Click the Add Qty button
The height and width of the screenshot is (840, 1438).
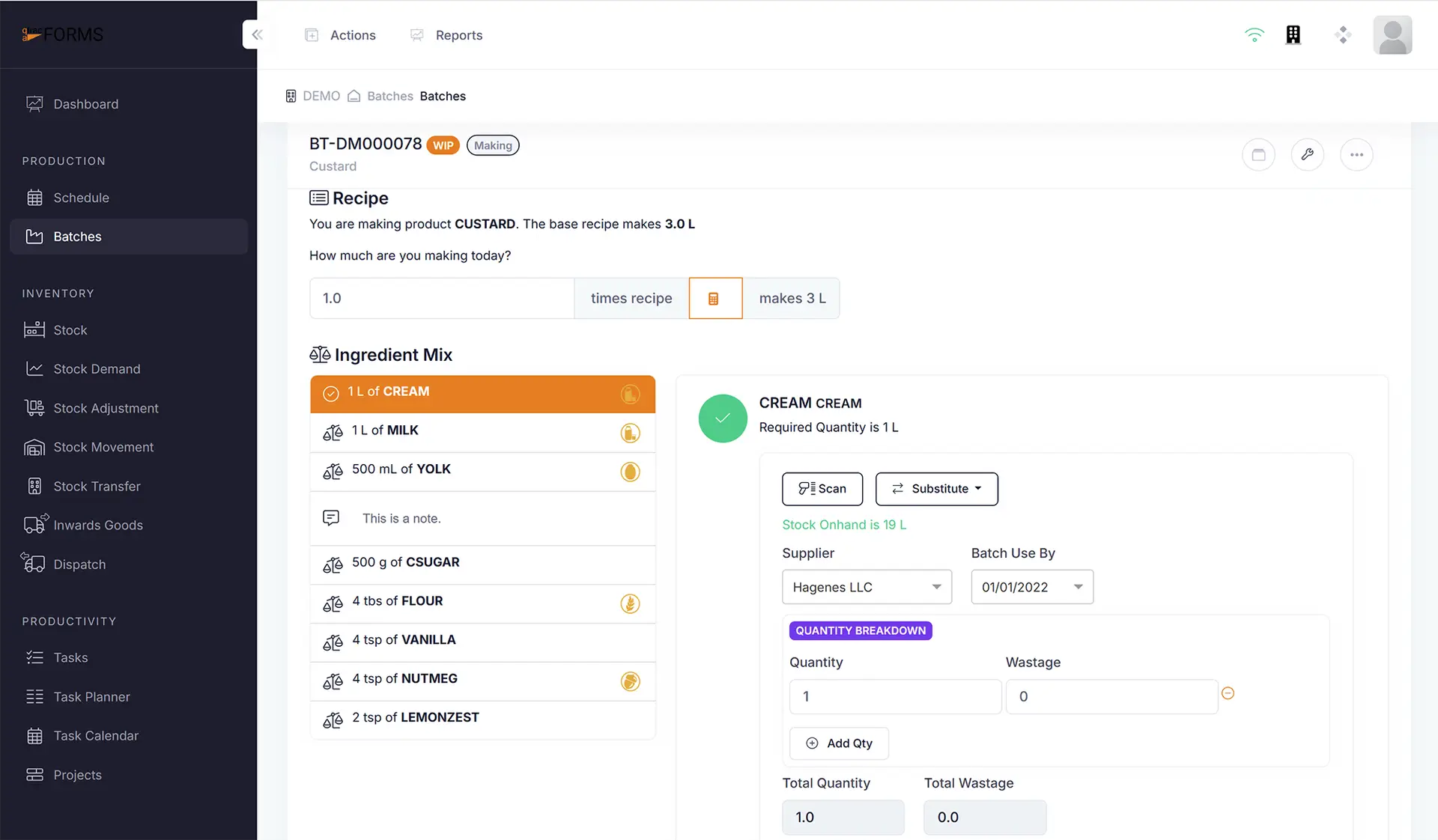coord(839,743)
